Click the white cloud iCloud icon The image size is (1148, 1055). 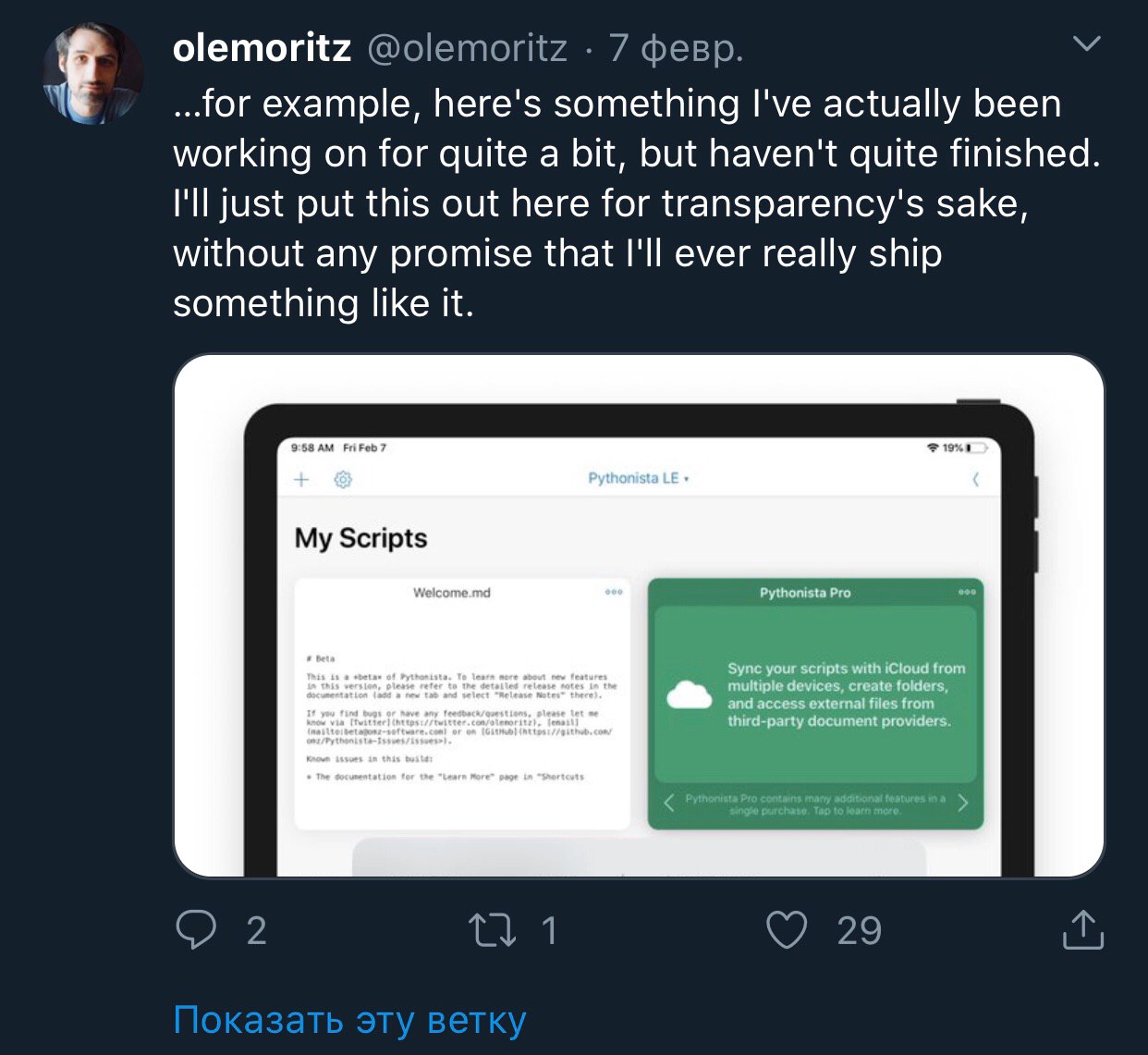(x=690, y=694)
